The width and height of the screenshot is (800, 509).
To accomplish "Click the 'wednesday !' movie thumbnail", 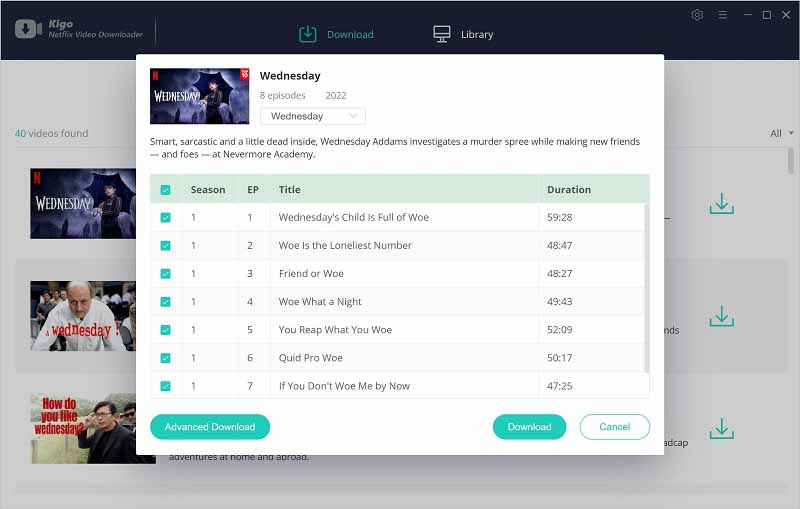I will pos(83,316).
